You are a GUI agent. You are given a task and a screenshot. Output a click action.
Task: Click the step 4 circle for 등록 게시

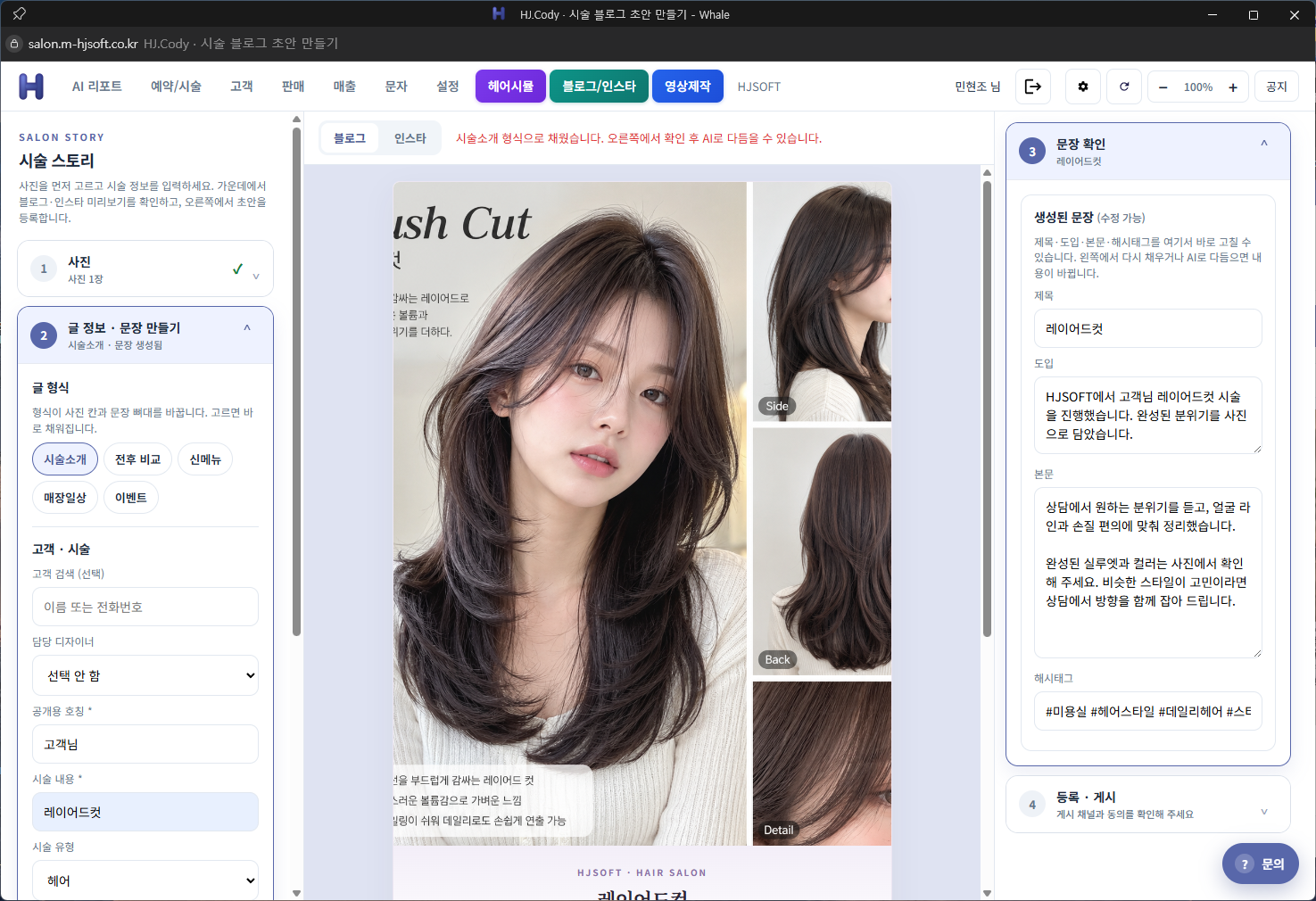click(x=1032, y=805)
